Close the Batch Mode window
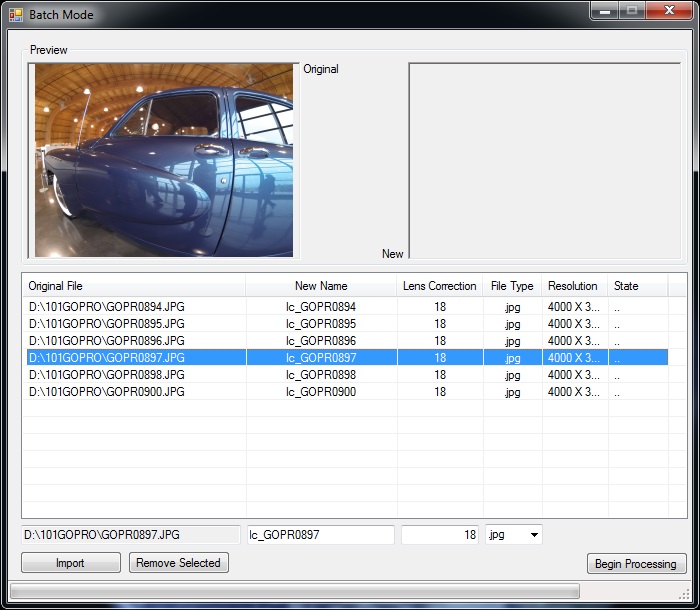Screen dimensions: 700x610 point(669,11)
